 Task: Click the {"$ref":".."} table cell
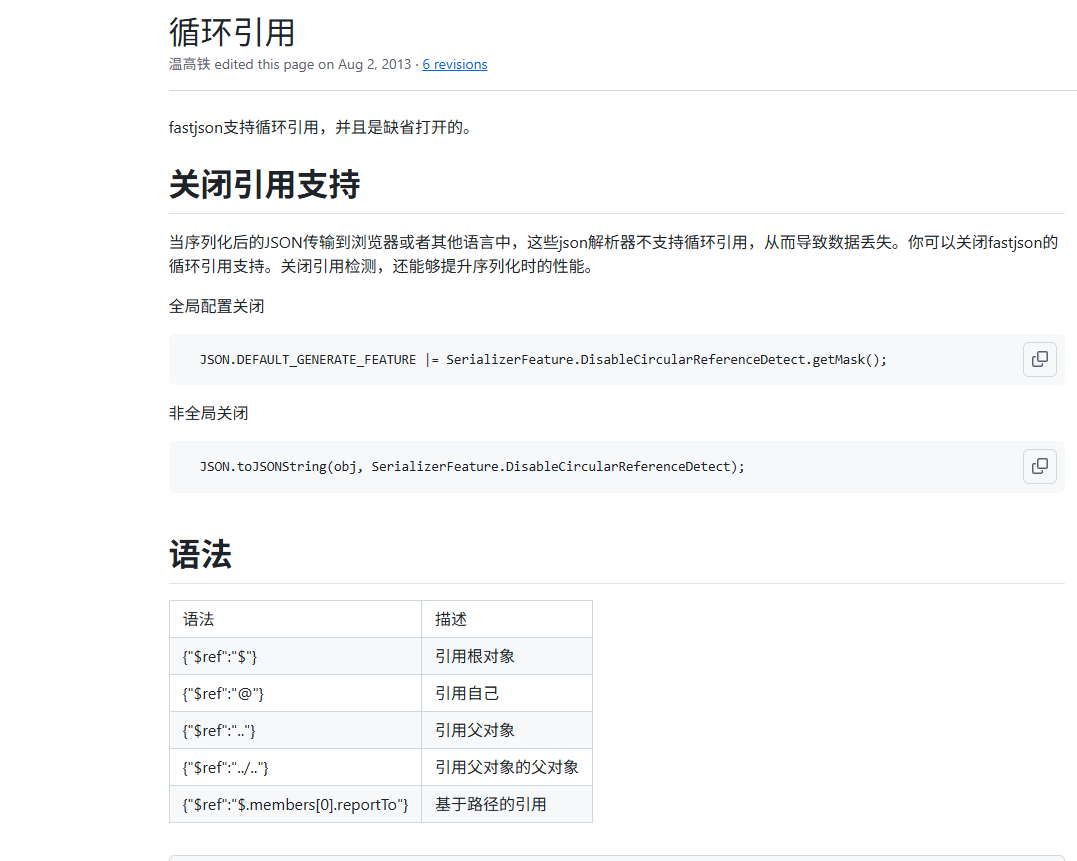click(295, 731)
